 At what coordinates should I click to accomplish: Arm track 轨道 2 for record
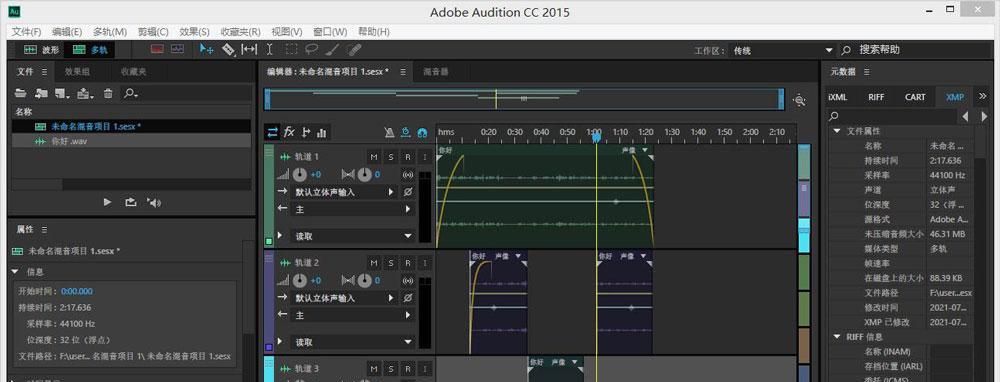[x=408, y=263]
